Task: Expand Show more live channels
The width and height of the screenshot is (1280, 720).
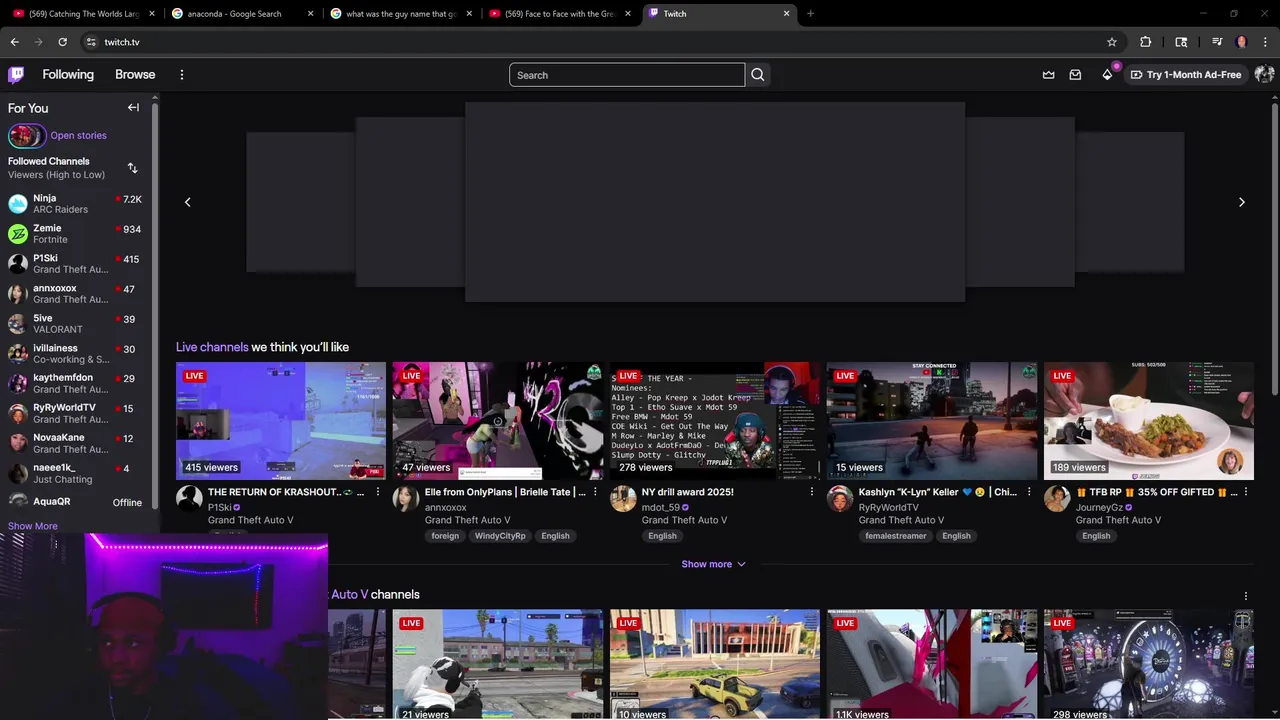Action: pyautogui.click(x=713, y=564)
